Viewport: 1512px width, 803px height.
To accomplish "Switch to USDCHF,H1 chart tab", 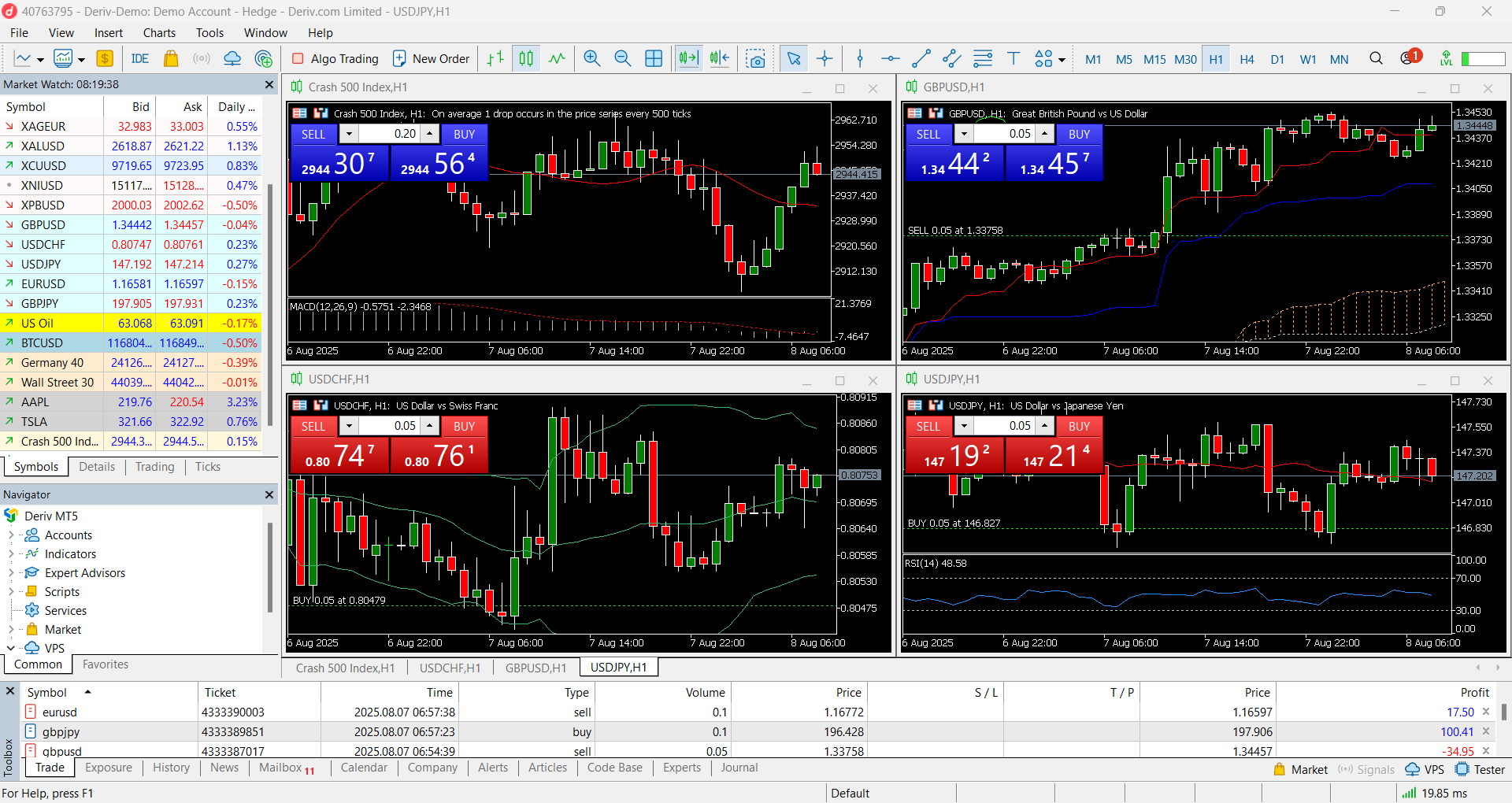I will pyautogui.click(x=450, y=668).
